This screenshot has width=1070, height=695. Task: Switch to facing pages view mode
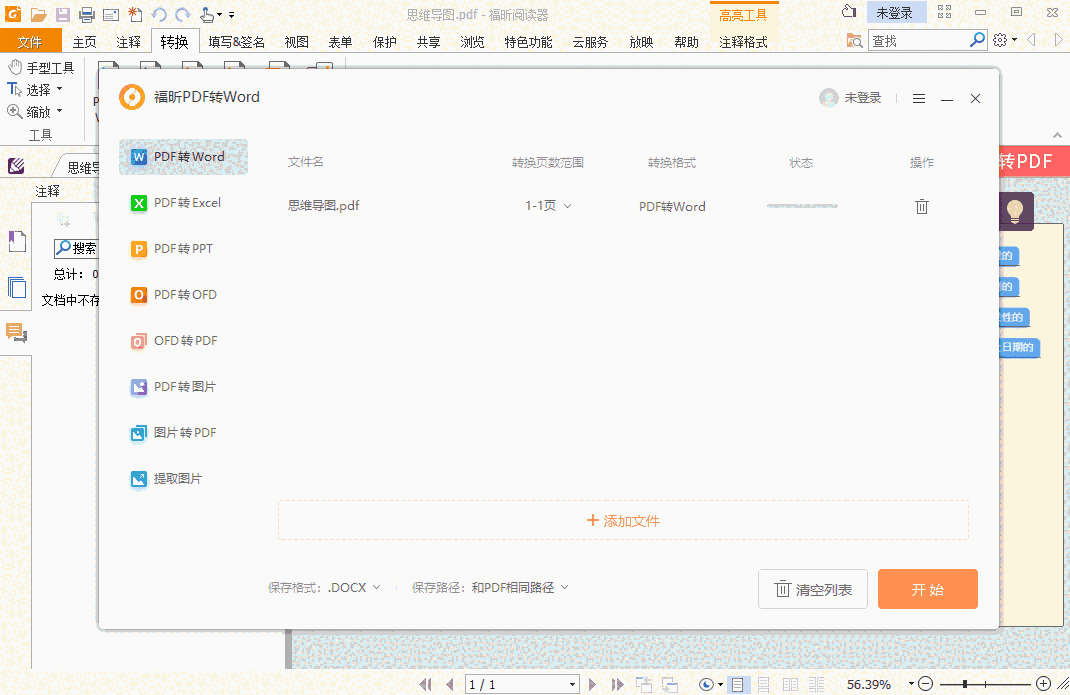click(x=790, y=684)
